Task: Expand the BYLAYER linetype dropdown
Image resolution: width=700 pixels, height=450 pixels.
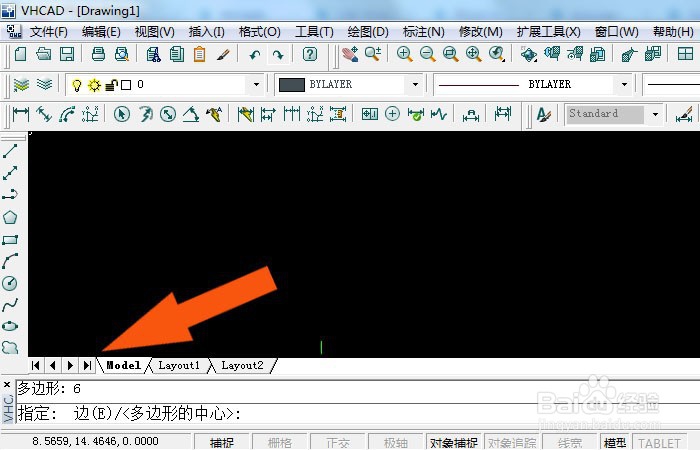Action: (624, 84)
